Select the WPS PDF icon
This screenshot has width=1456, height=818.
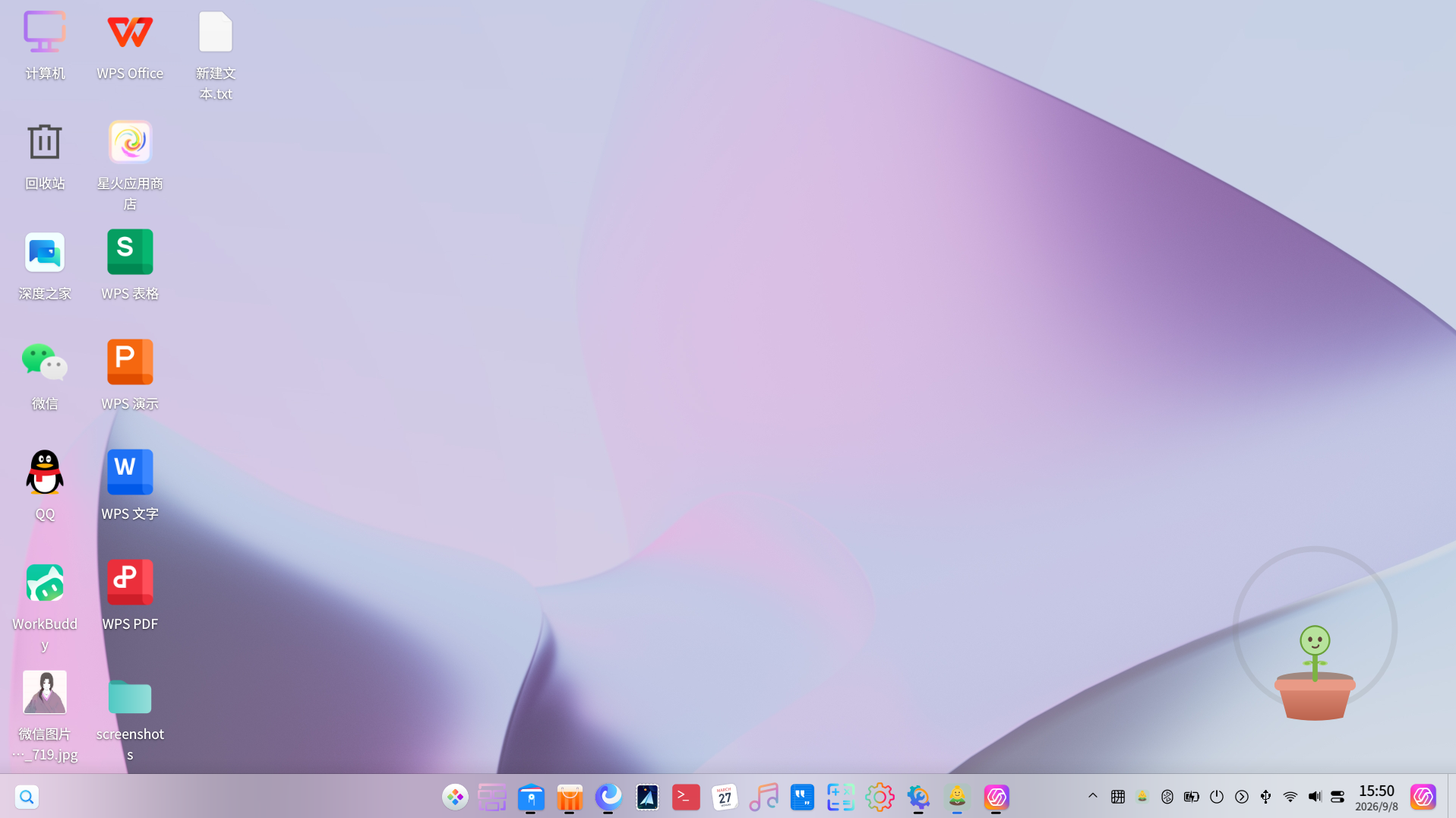click(130, 596)
